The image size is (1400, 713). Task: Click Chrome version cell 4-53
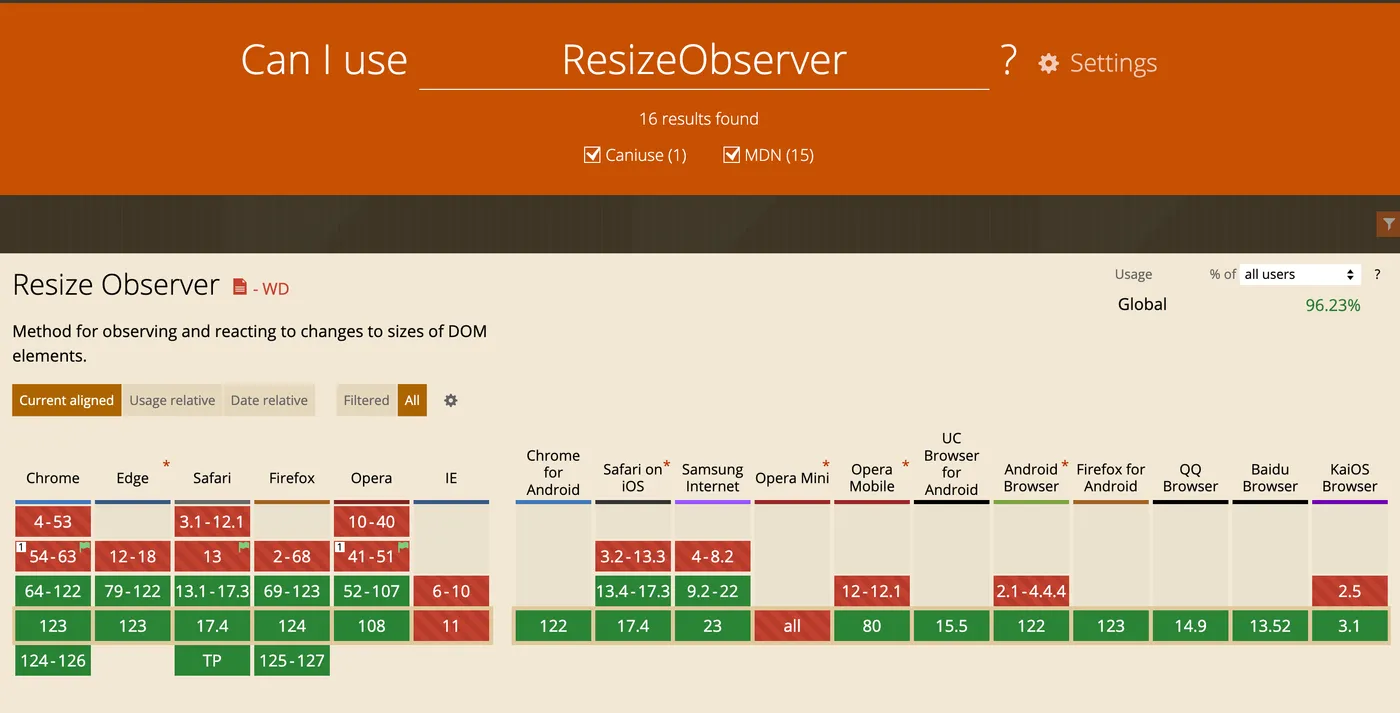coord(53,521)
